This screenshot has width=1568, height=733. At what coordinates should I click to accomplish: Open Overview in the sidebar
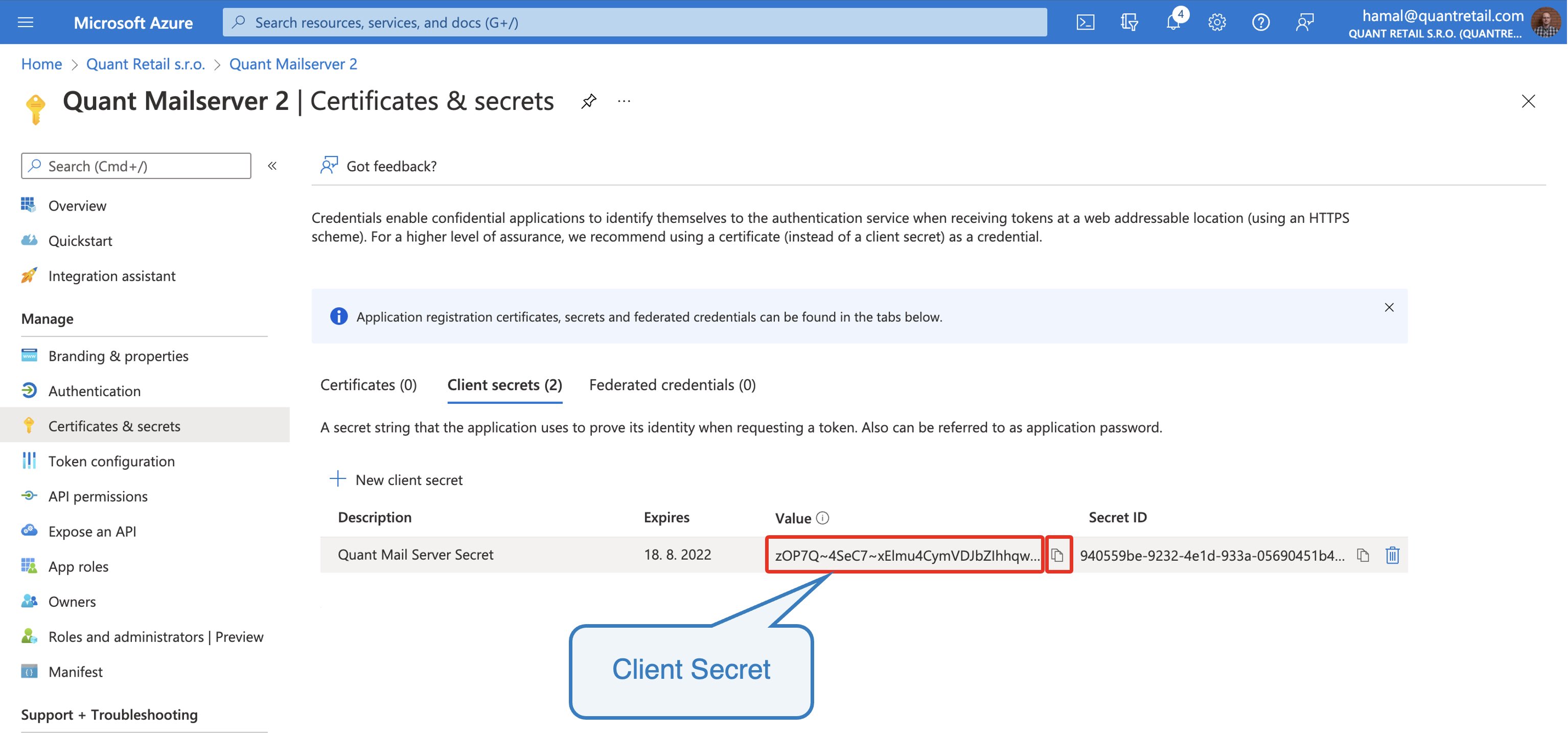tap(77, 206)
